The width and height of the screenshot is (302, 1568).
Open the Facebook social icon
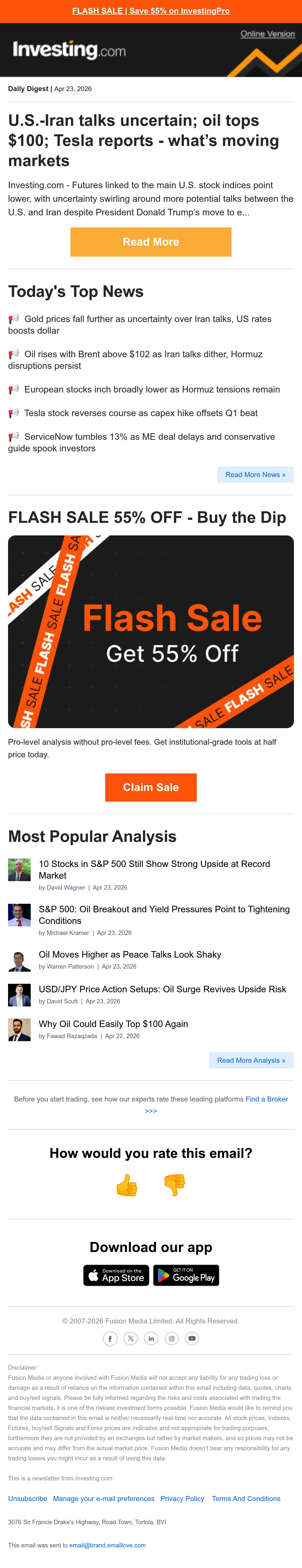110,1339
